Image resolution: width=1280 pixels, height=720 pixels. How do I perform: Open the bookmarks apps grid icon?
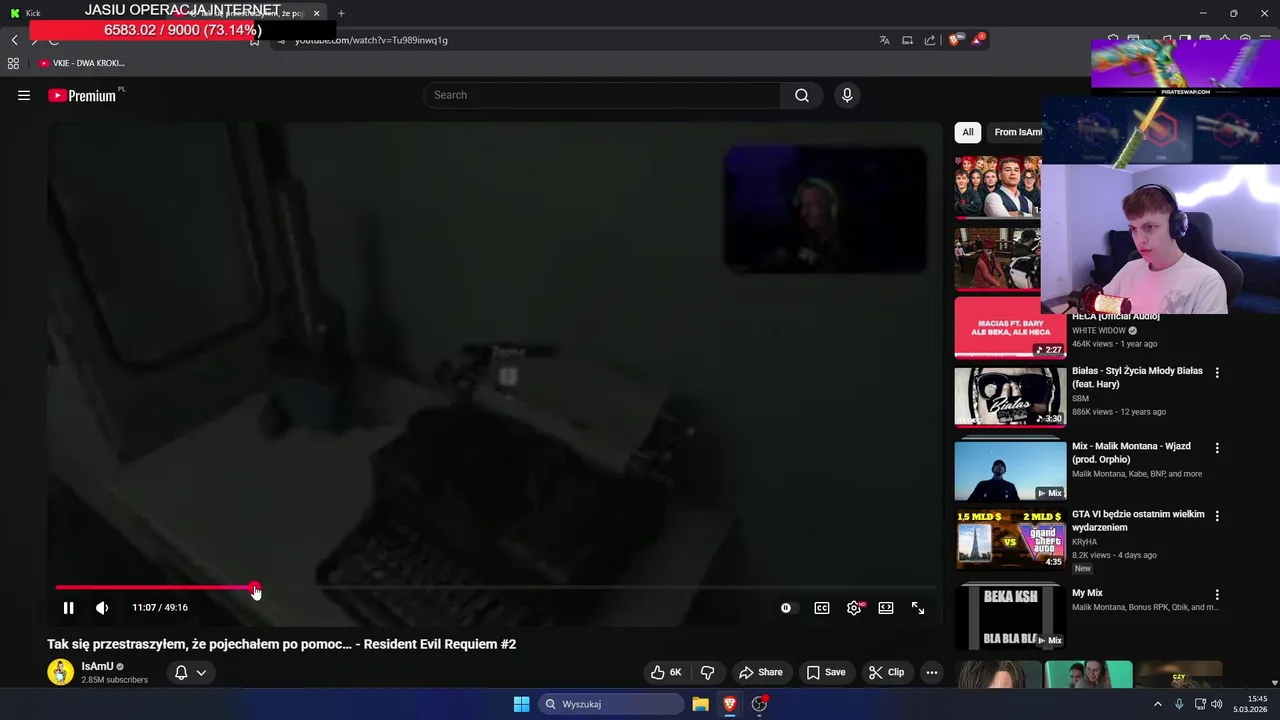click(13, 63)
